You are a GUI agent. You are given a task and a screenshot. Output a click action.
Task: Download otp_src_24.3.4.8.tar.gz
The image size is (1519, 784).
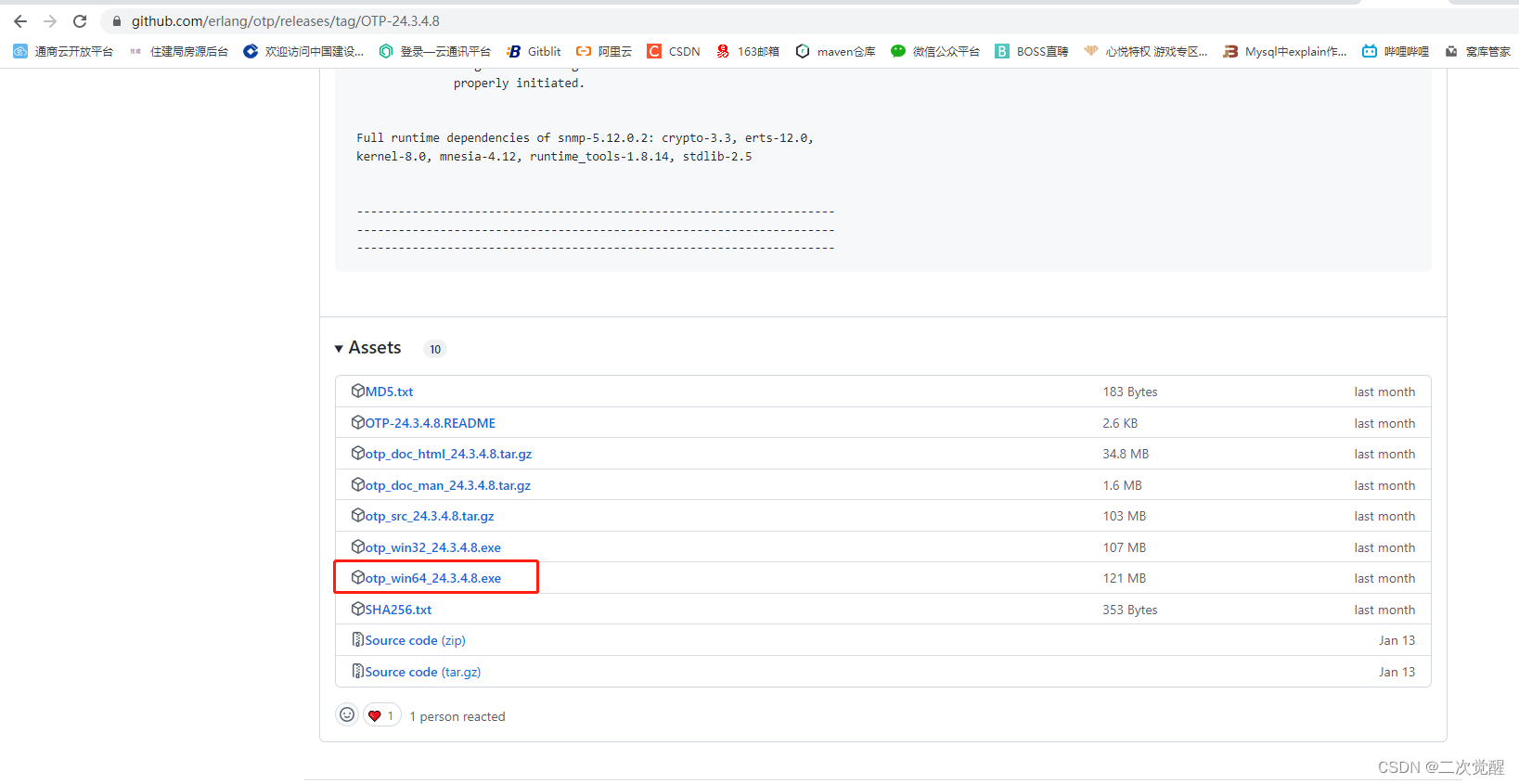coord(429,516)
